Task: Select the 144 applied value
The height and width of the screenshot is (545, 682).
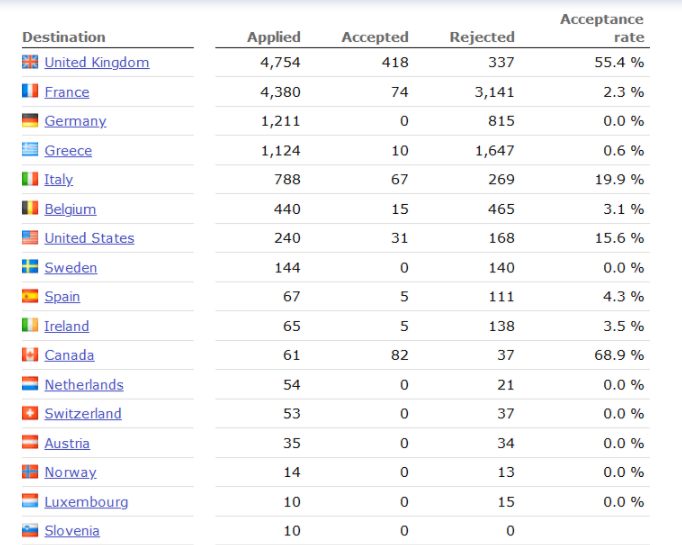Action: tap(288, 268)
